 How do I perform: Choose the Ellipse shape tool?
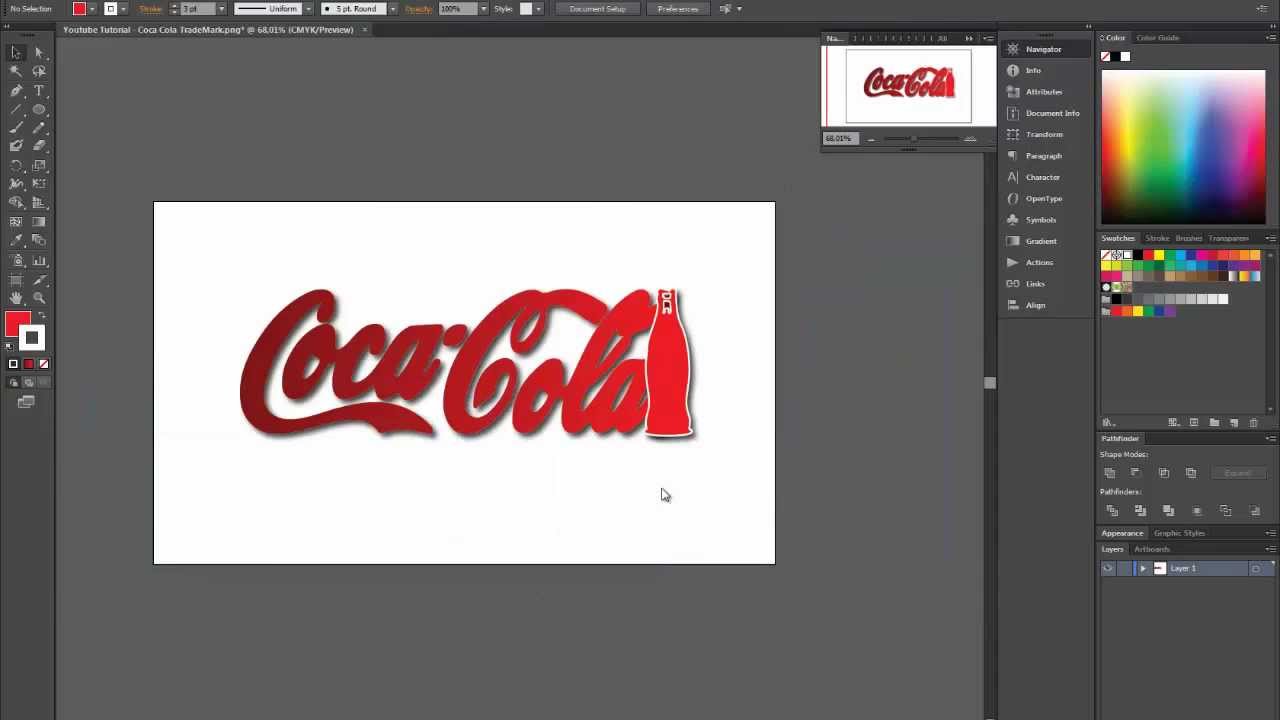click(39, 109)
